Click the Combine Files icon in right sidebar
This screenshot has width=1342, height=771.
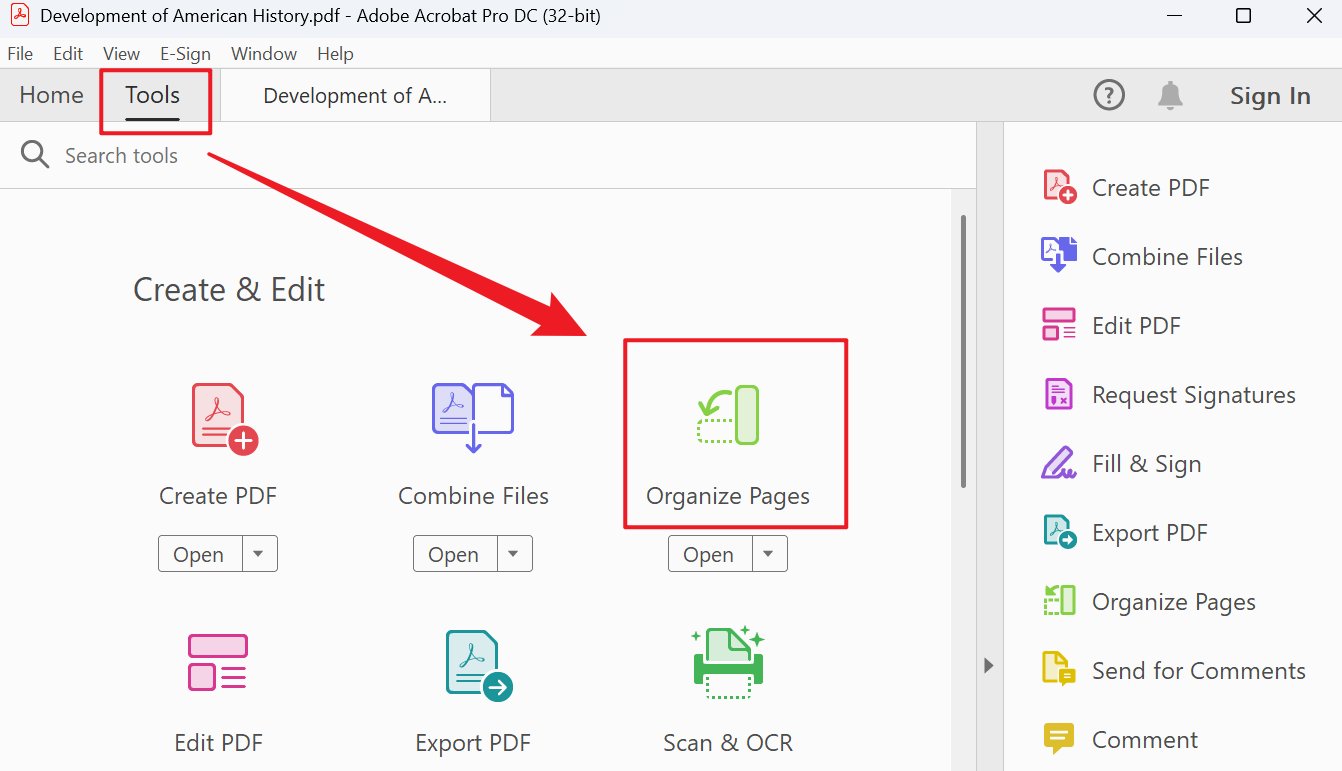click(1059, 256)
